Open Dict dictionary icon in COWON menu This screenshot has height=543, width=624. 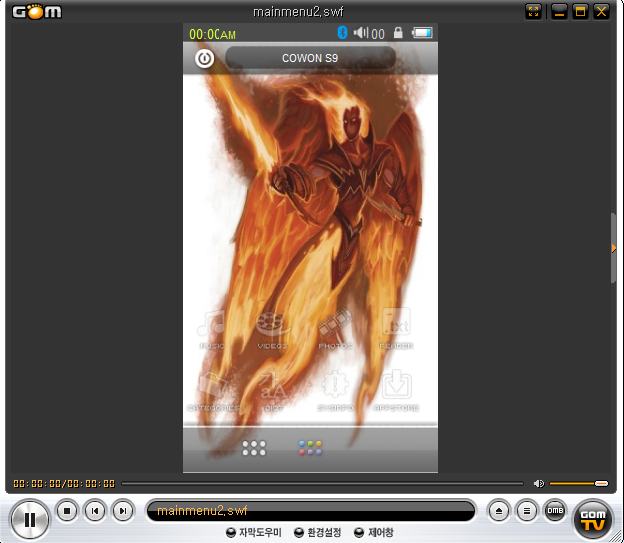273,391
